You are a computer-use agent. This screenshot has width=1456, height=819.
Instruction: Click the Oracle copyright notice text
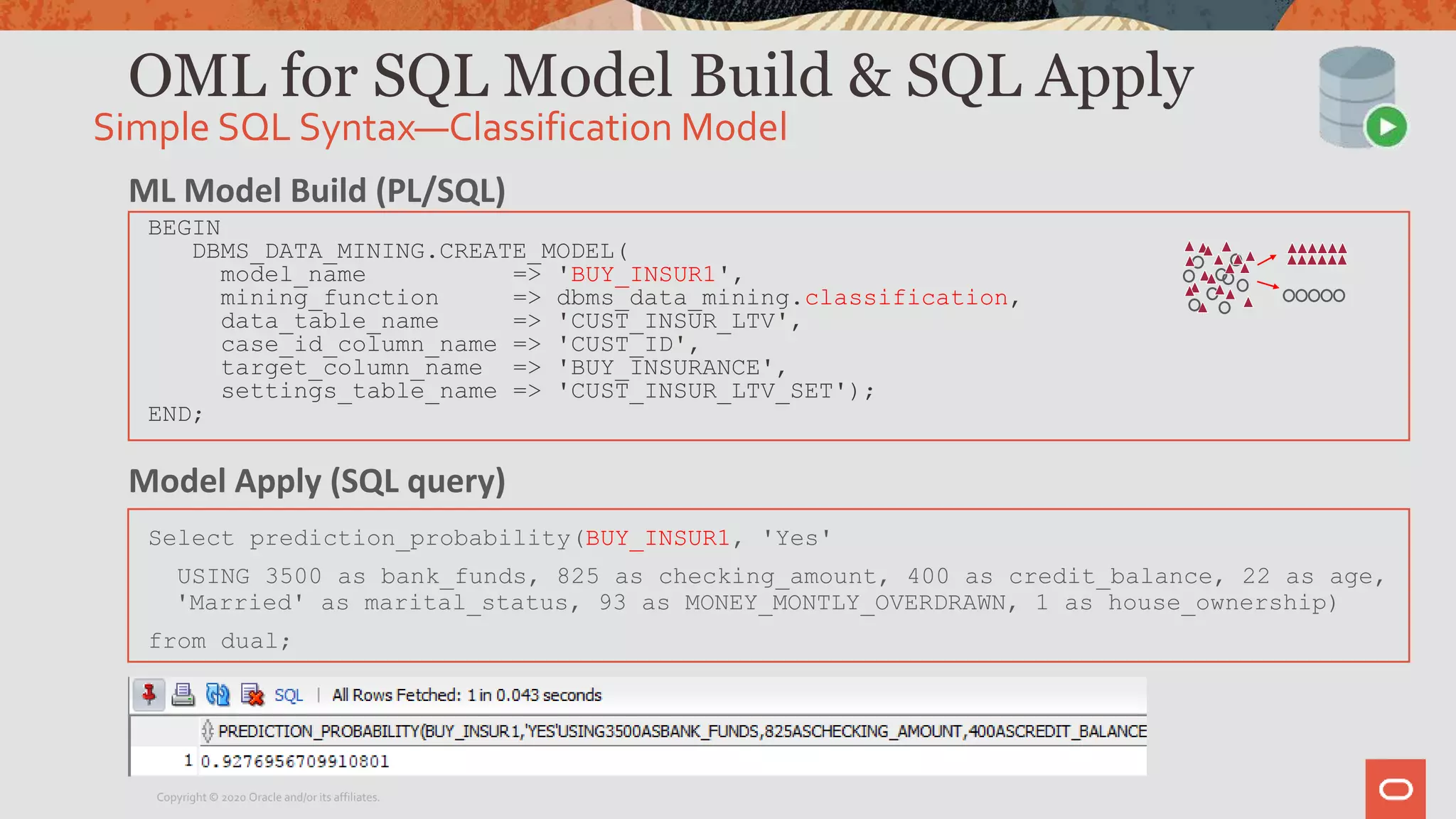pyautogui.click(x=268, y=797)
